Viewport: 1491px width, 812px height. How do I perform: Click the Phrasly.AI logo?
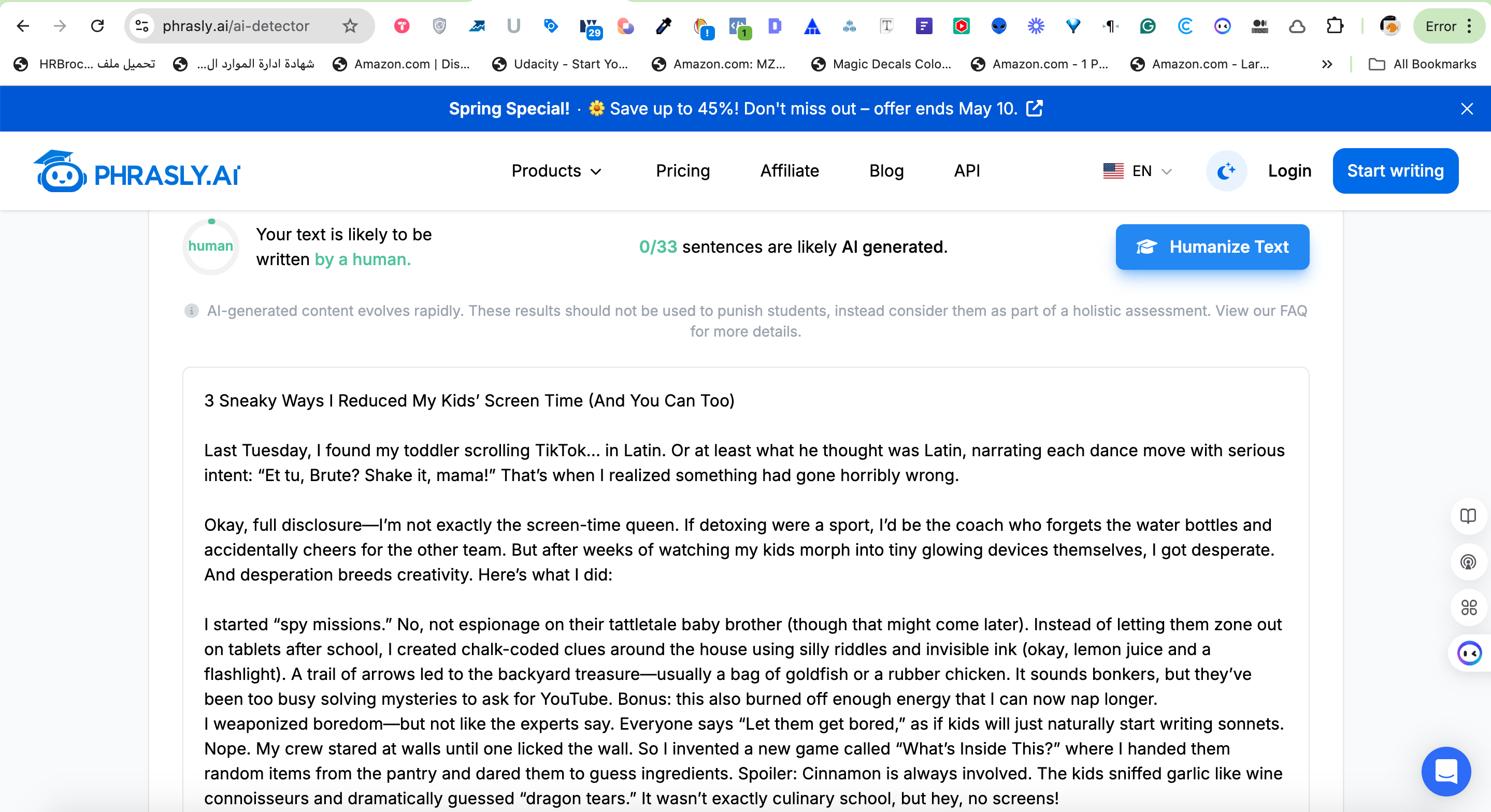[136, 171]
